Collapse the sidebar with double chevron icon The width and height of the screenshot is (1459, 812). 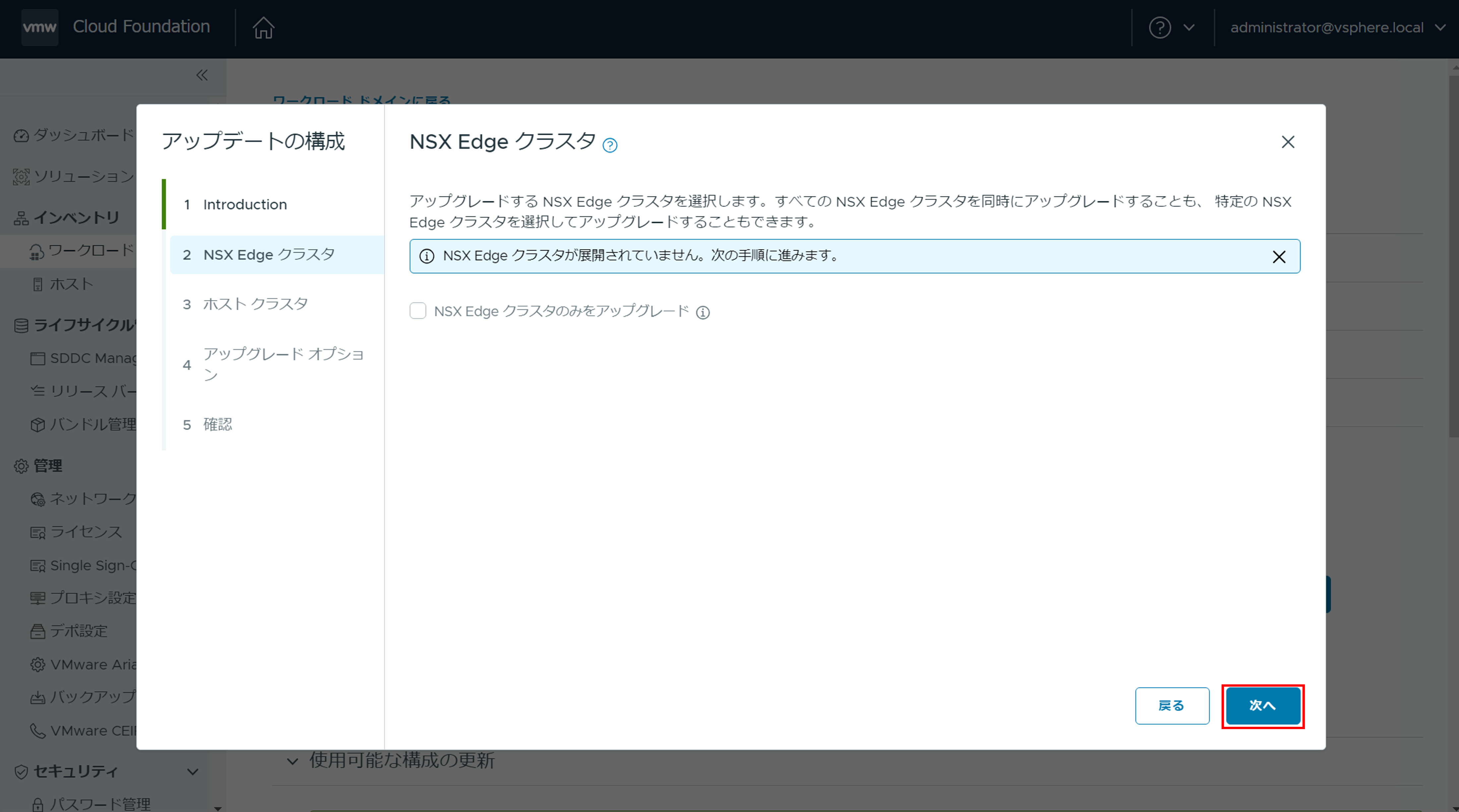click(x=202, y=75)
